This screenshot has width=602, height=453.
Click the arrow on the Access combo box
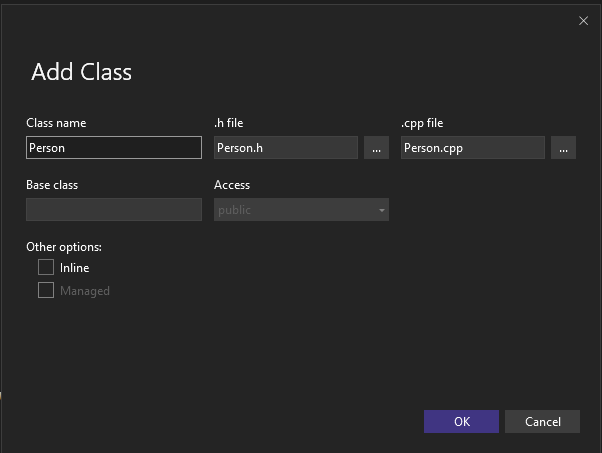click(x=381, y=210)
